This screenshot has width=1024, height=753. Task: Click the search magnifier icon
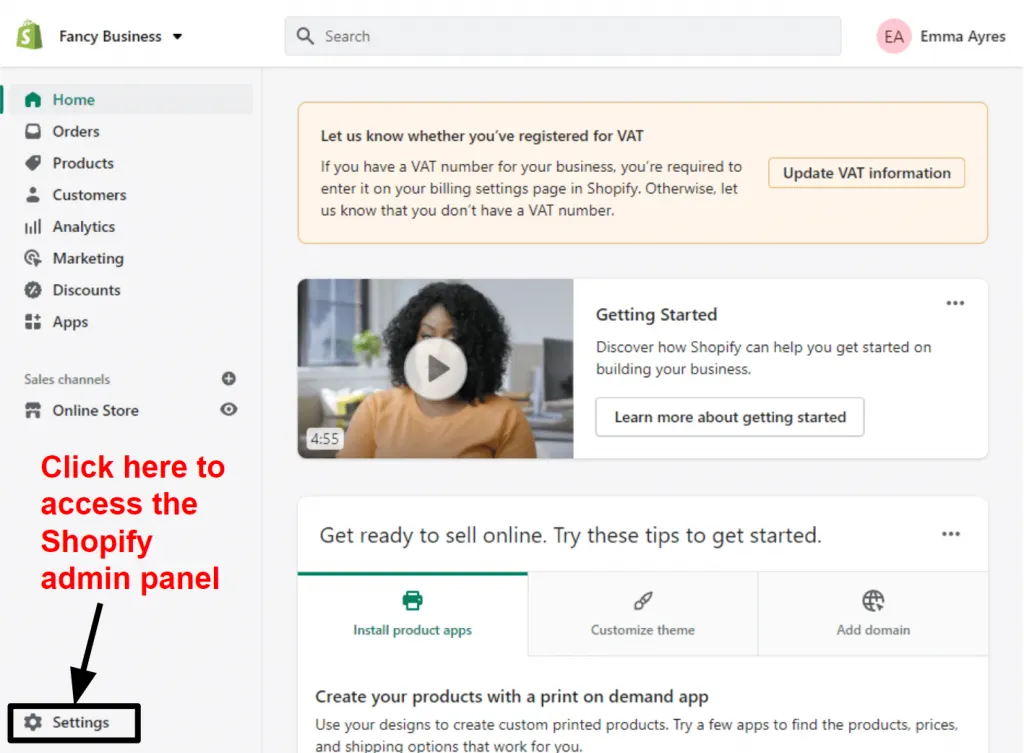(x=305, y=36)
